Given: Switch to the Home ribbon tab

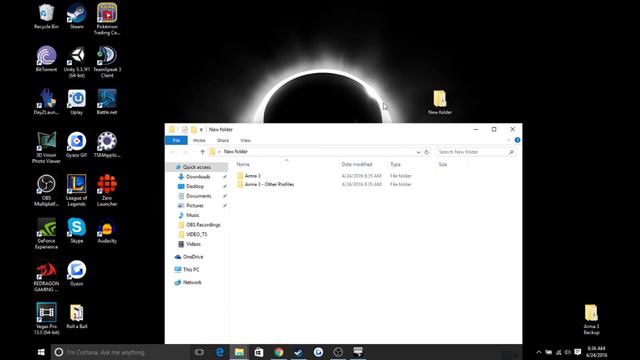Looking at the screenshot, I should tap(199, 140).
